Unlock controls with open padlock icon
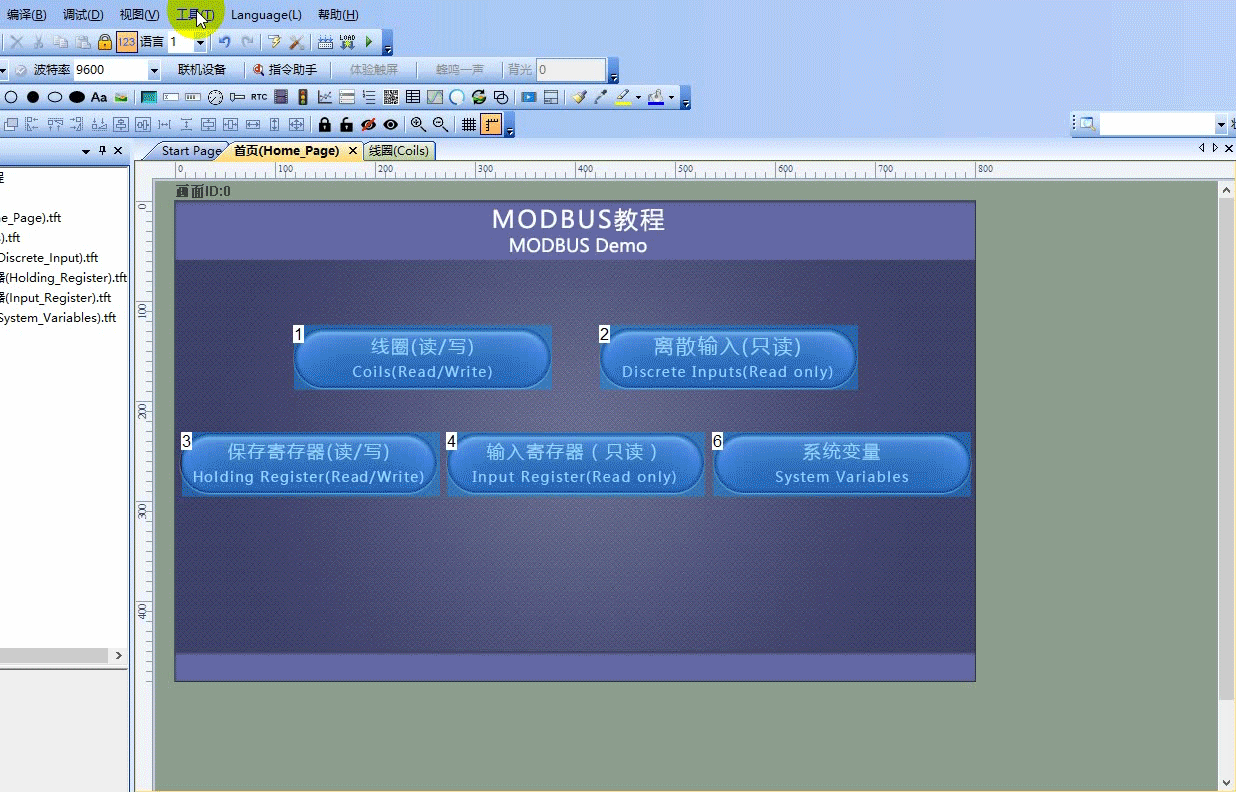The height and width of the screenshot is (792, 1236). [x=346, y=124]
